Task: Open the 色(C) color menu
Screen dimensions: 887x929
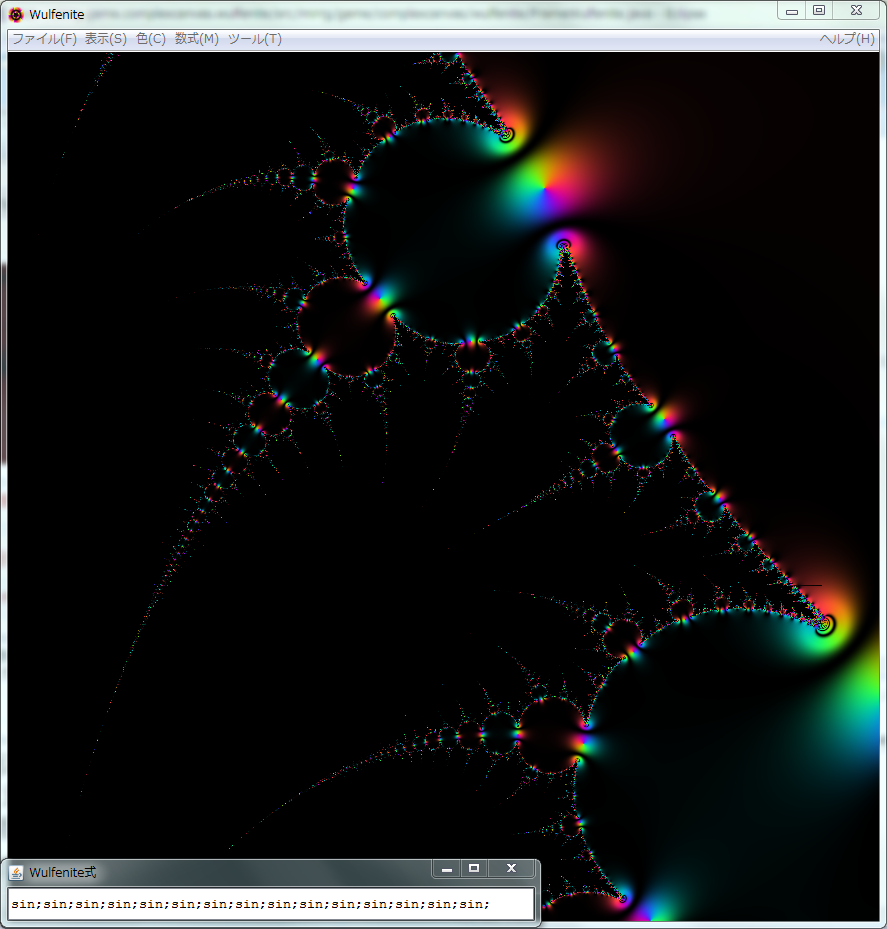Action: (x=150, y=39)
